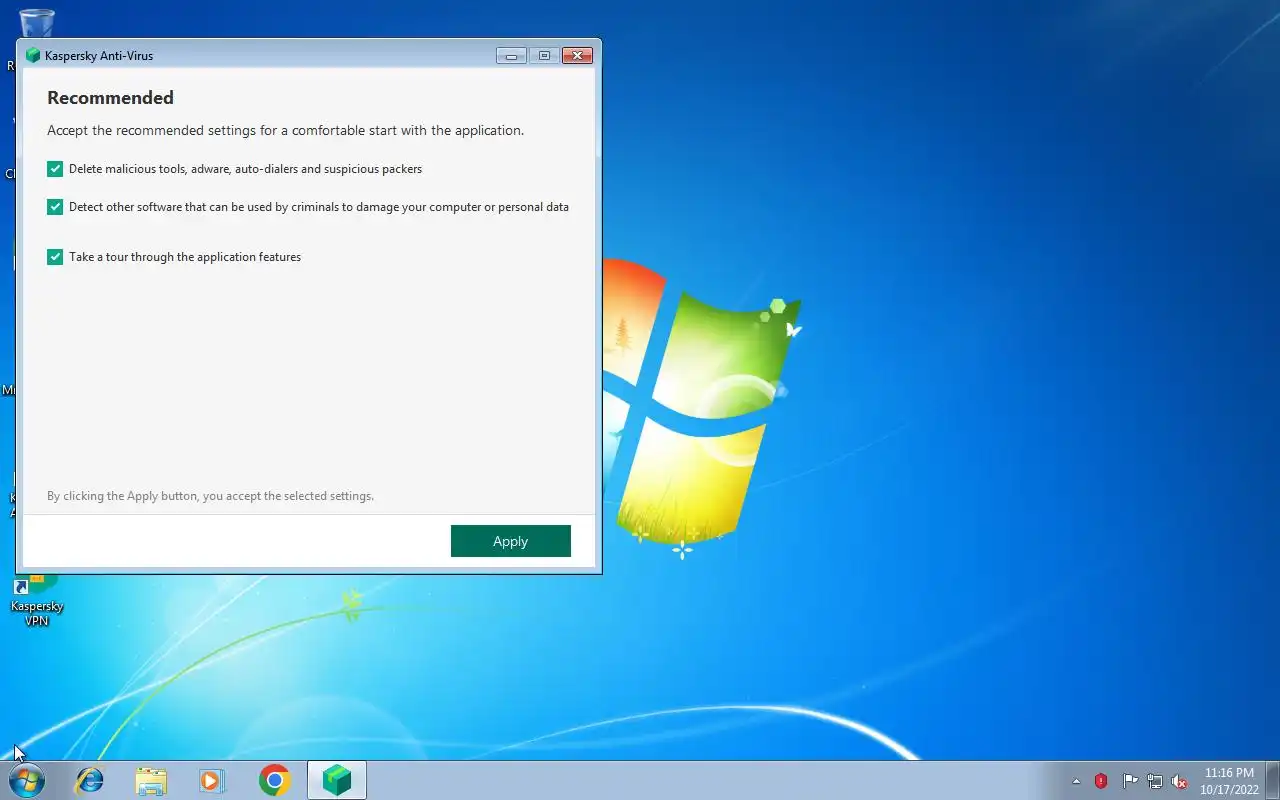Uncheck Delete malicious tools, adware checkbox

[55, 169]
